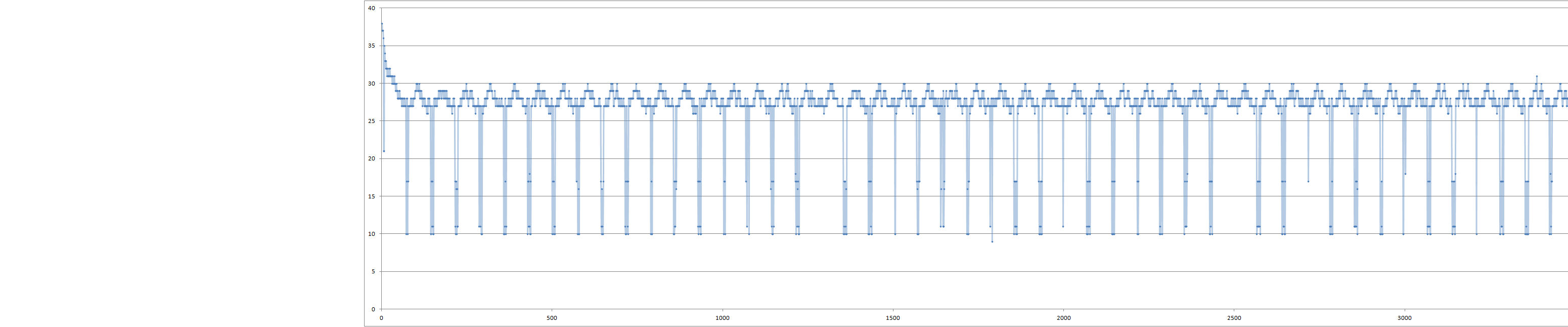Click the vertical axis label 35

pos(372,46)
